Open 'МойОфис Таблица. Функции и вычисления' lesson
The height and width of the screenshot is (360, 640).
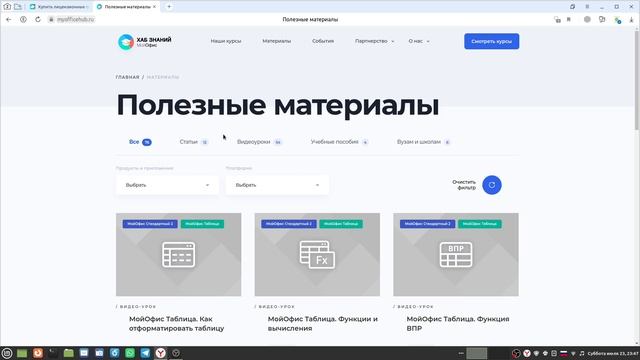coord(322,323)
